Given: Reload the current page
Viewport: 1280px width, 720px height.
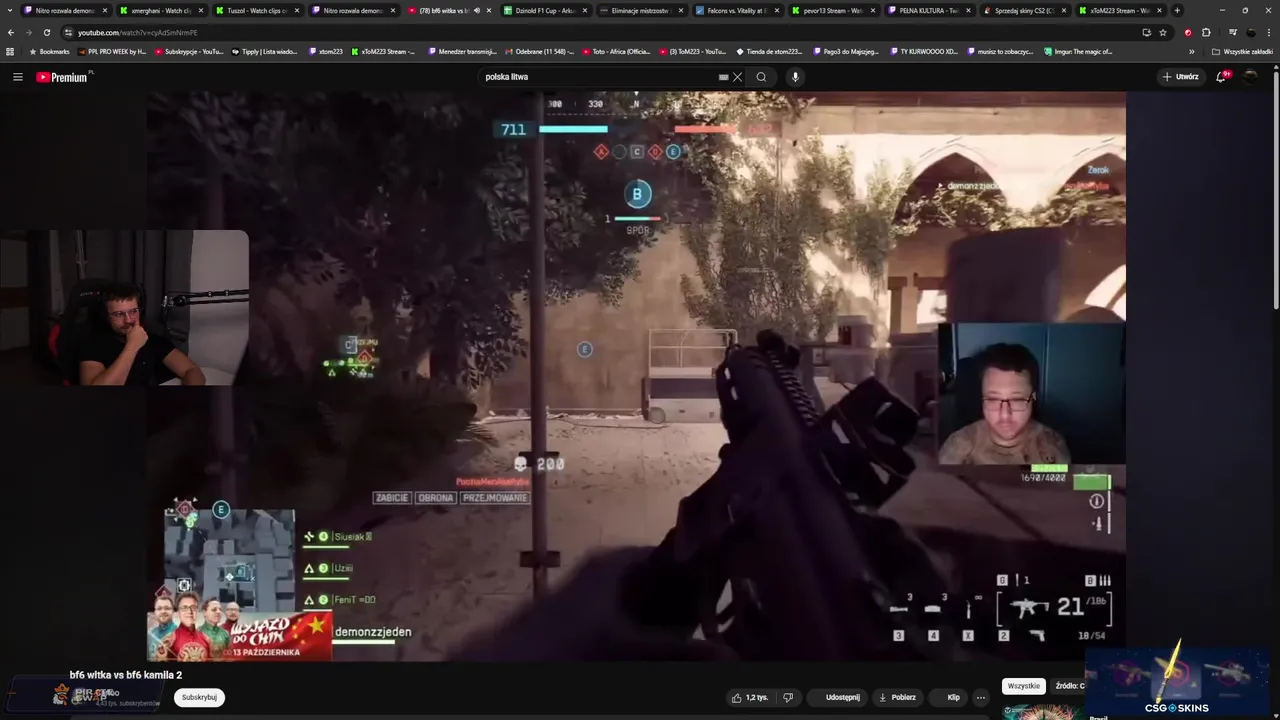Looking at the screenshot, I should (x=46, y=32).
